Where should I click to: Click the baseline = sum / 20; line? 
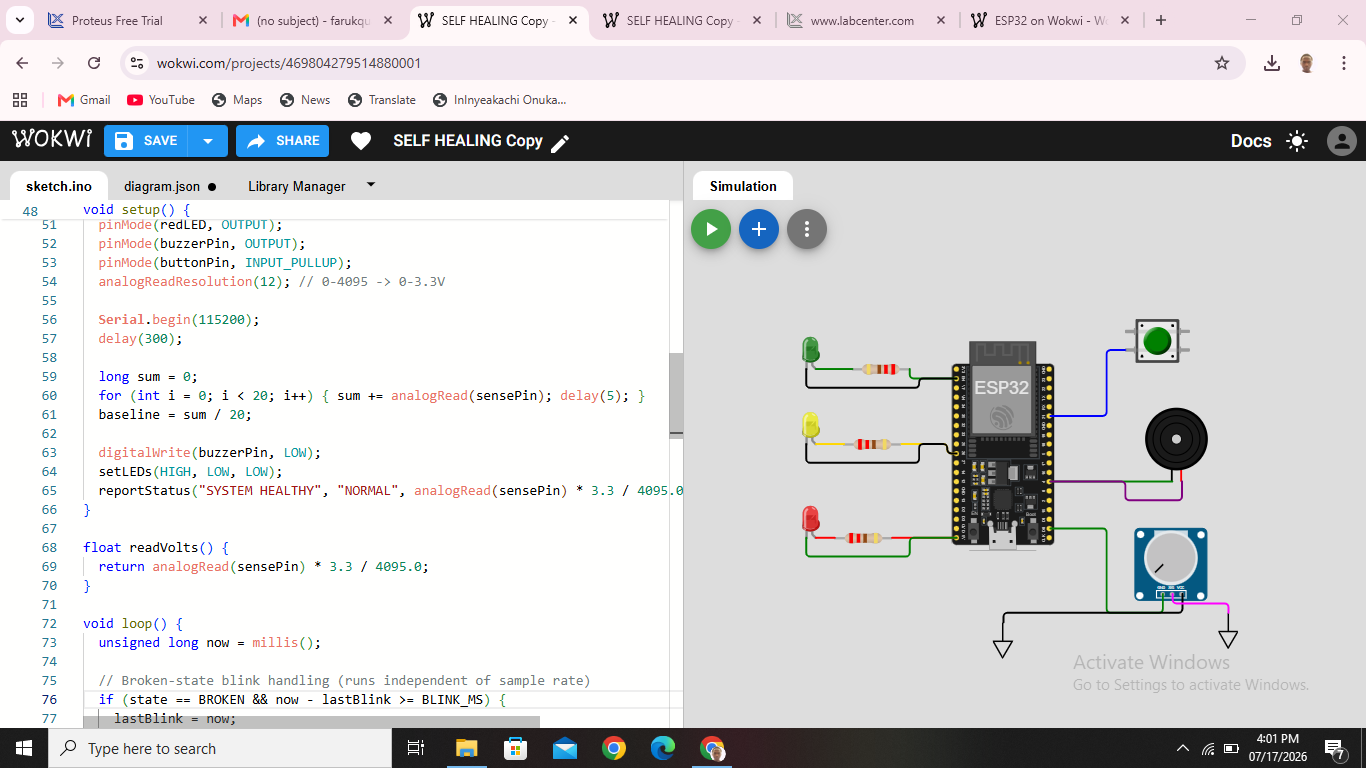coord(175,414)
